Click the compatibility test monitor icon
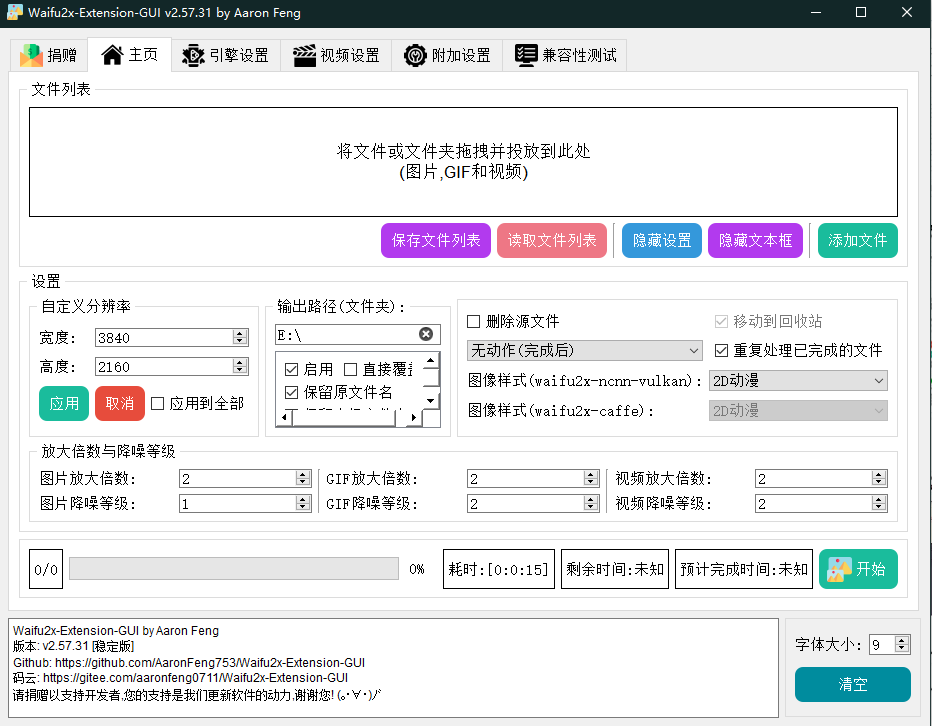The width and height of the screenshot is (932, 726). (527, 55)
